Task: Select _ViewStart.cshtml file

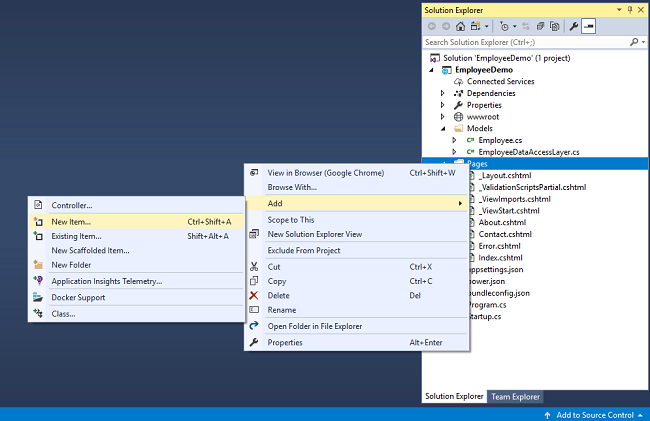Action: click(509, 211)
